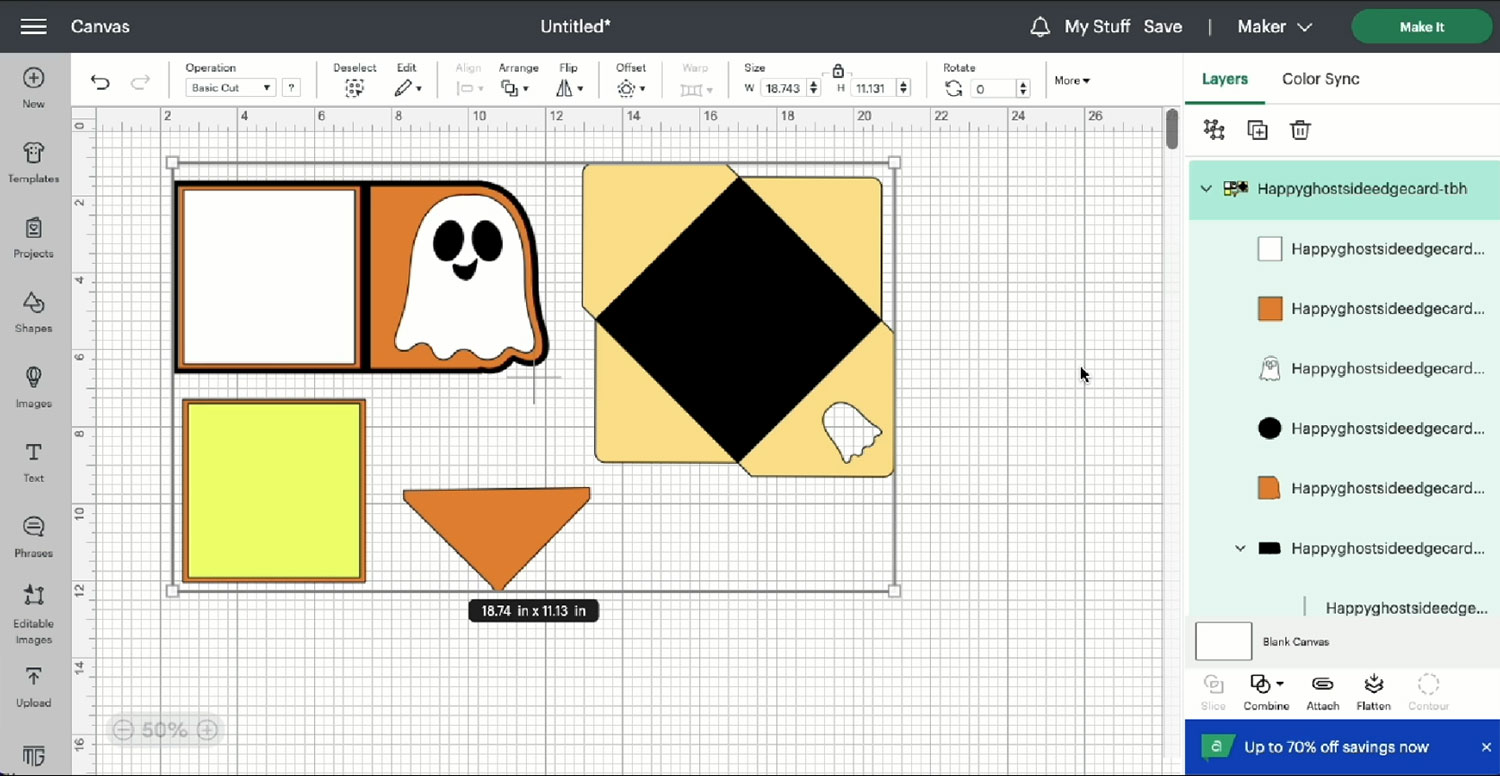The height and width of the screenshot is (776, 1500).
Task: Open the Arrange dropdown
Action: [513, 88]
